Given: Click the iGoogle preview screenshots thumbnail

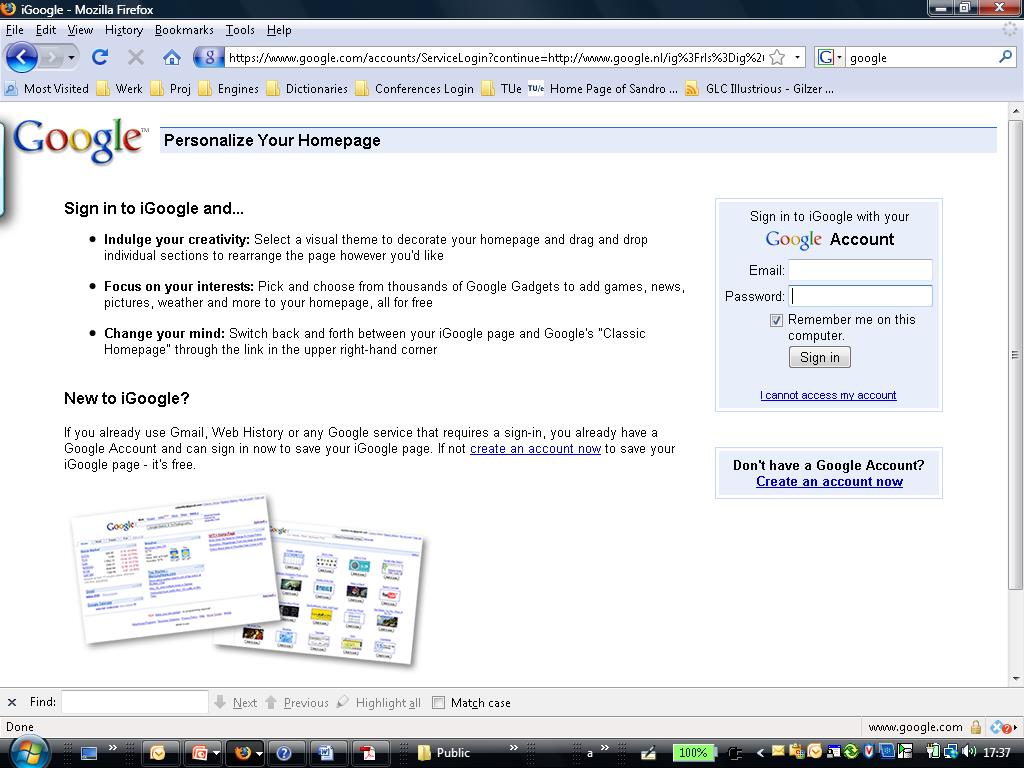Looking at the screenshot, I should 248,581.
